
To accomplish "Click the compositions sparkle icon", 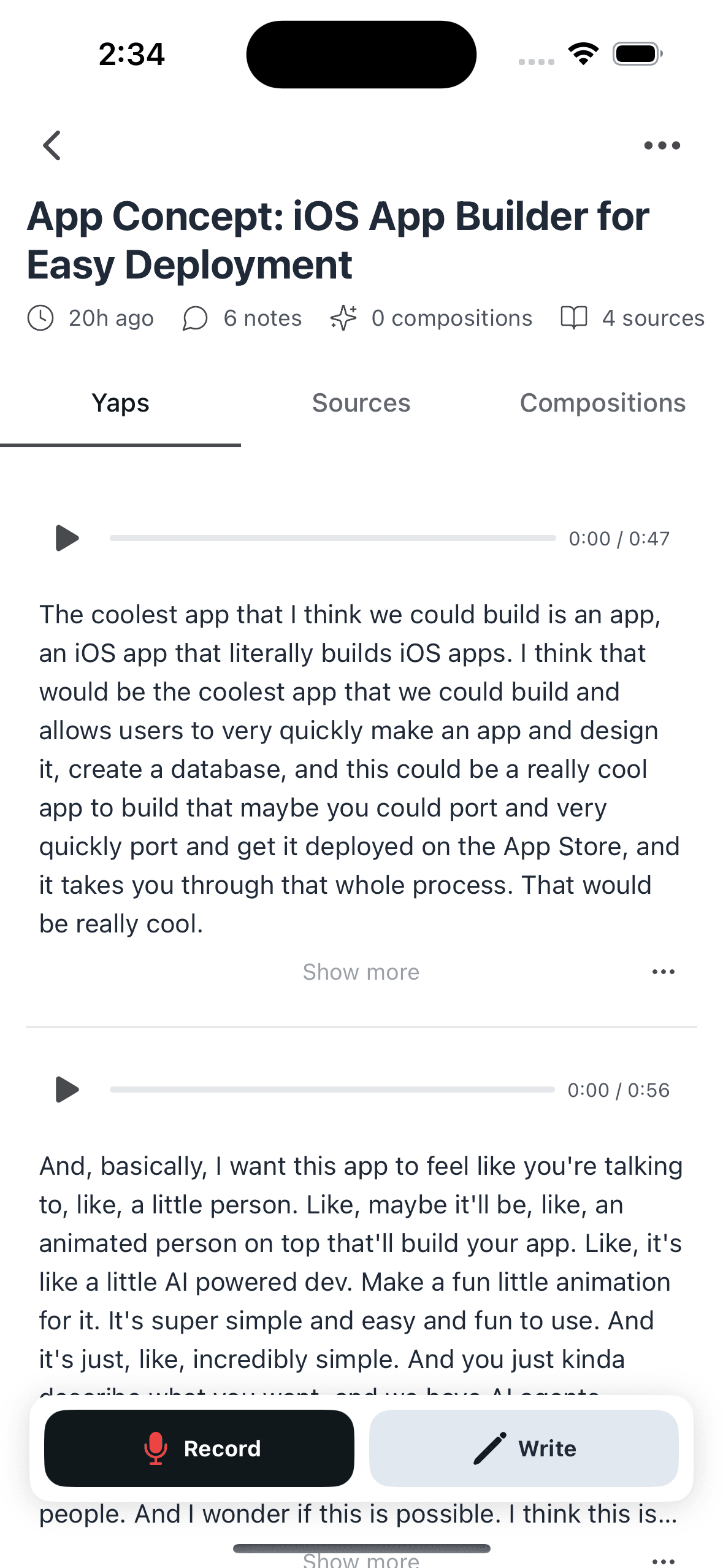I will [x=343, y=317].
